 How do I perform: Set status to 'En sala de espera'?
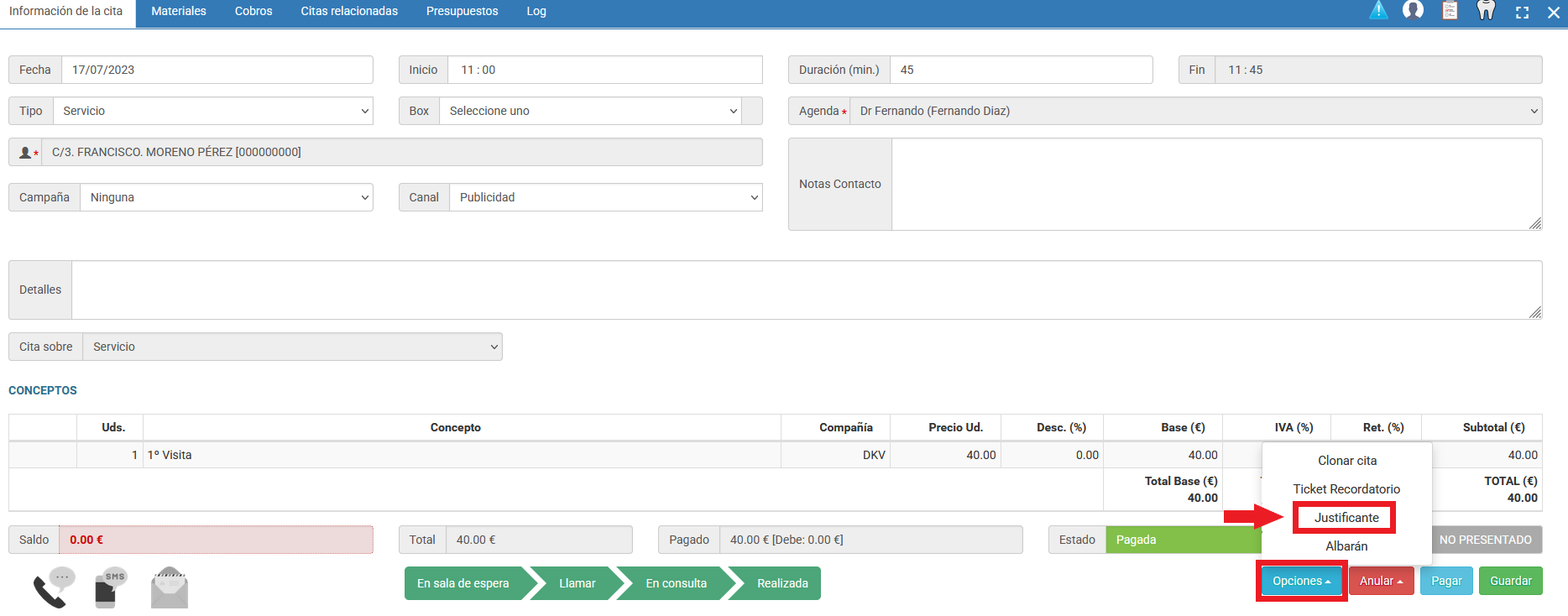(463, 583)
